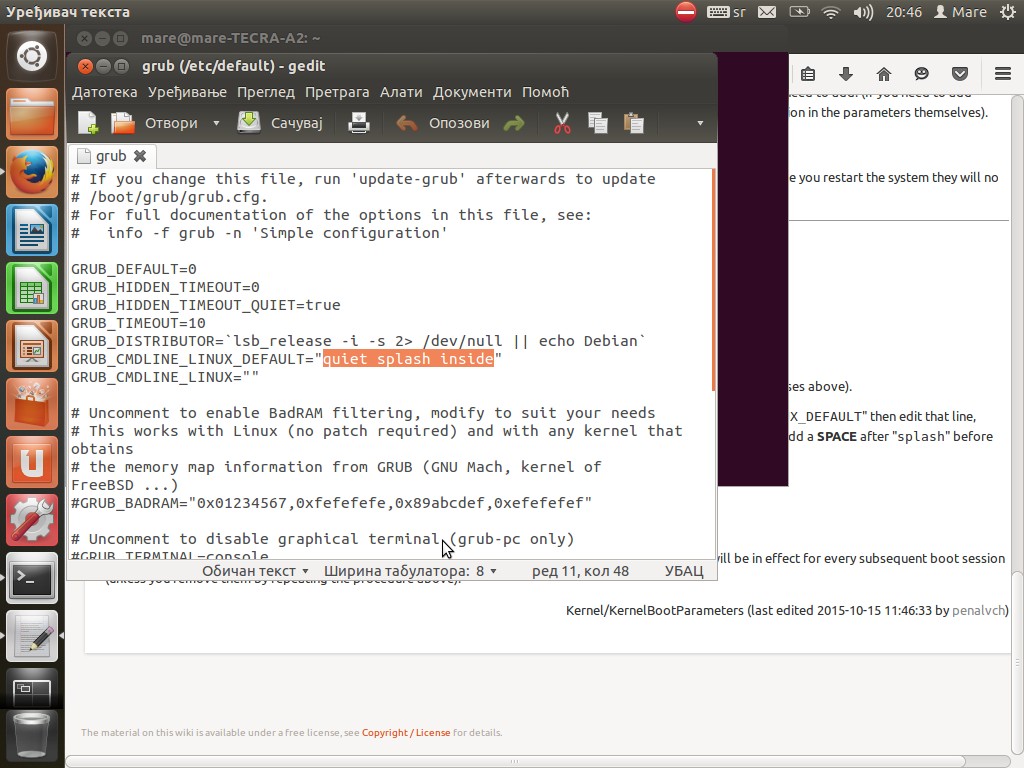Open the penalvch author link
This screenshot has height=768, width=1024.
978,611
